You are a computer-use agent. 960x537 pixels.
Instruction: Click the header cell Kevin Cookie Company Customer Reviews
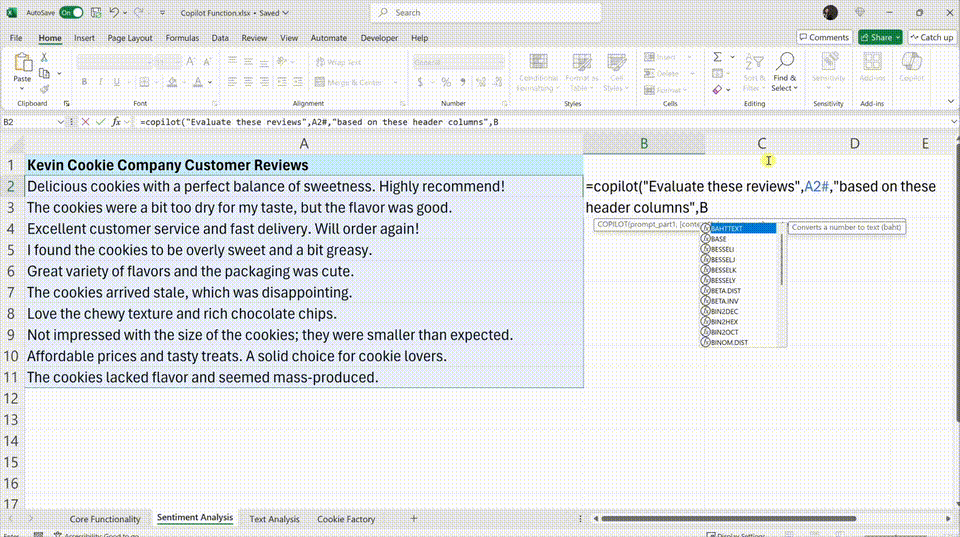point(304,165)
